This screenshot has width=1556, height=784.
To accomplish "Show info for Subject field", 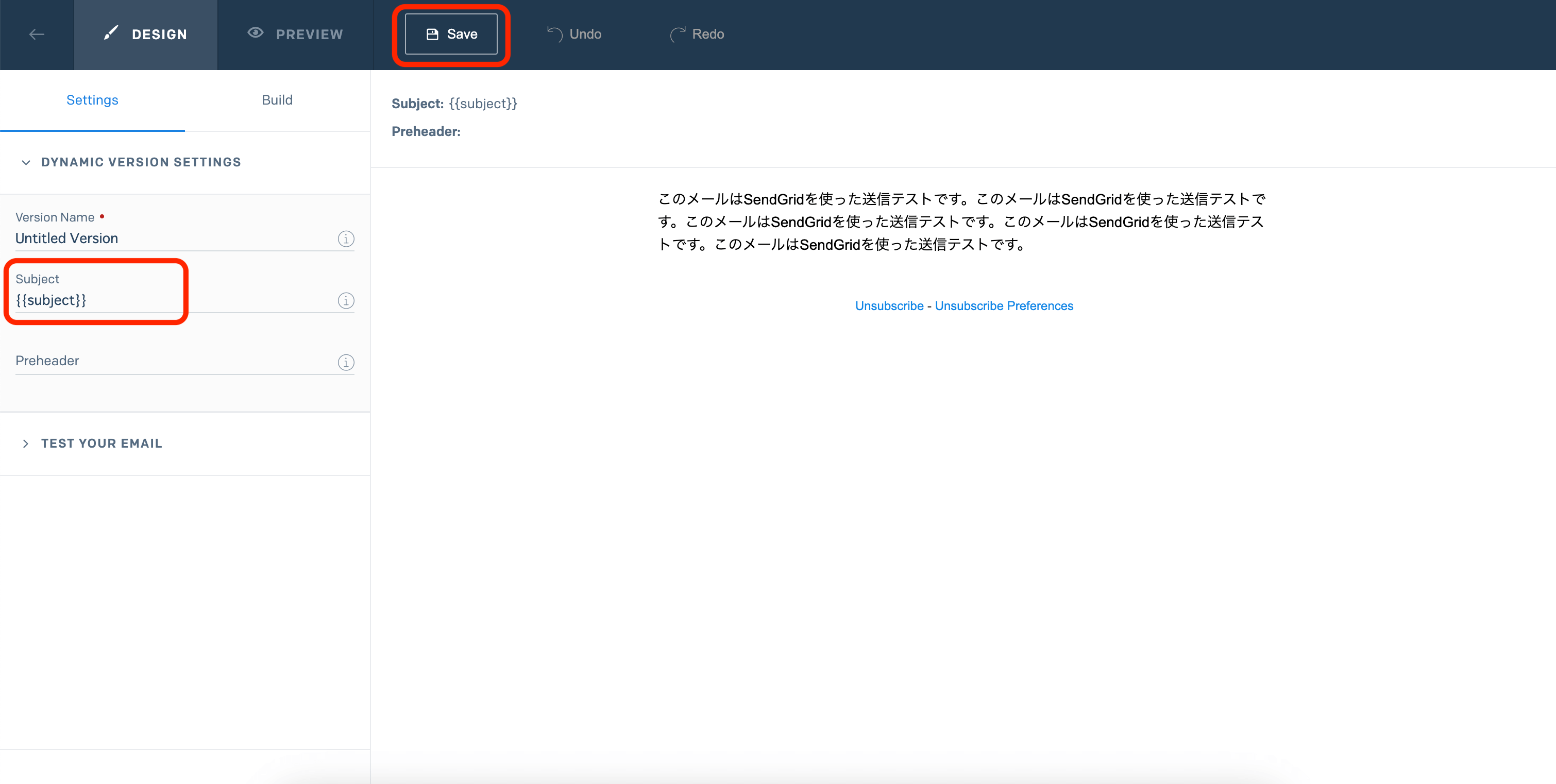I will pyautogui.click(x=346, y=301).
